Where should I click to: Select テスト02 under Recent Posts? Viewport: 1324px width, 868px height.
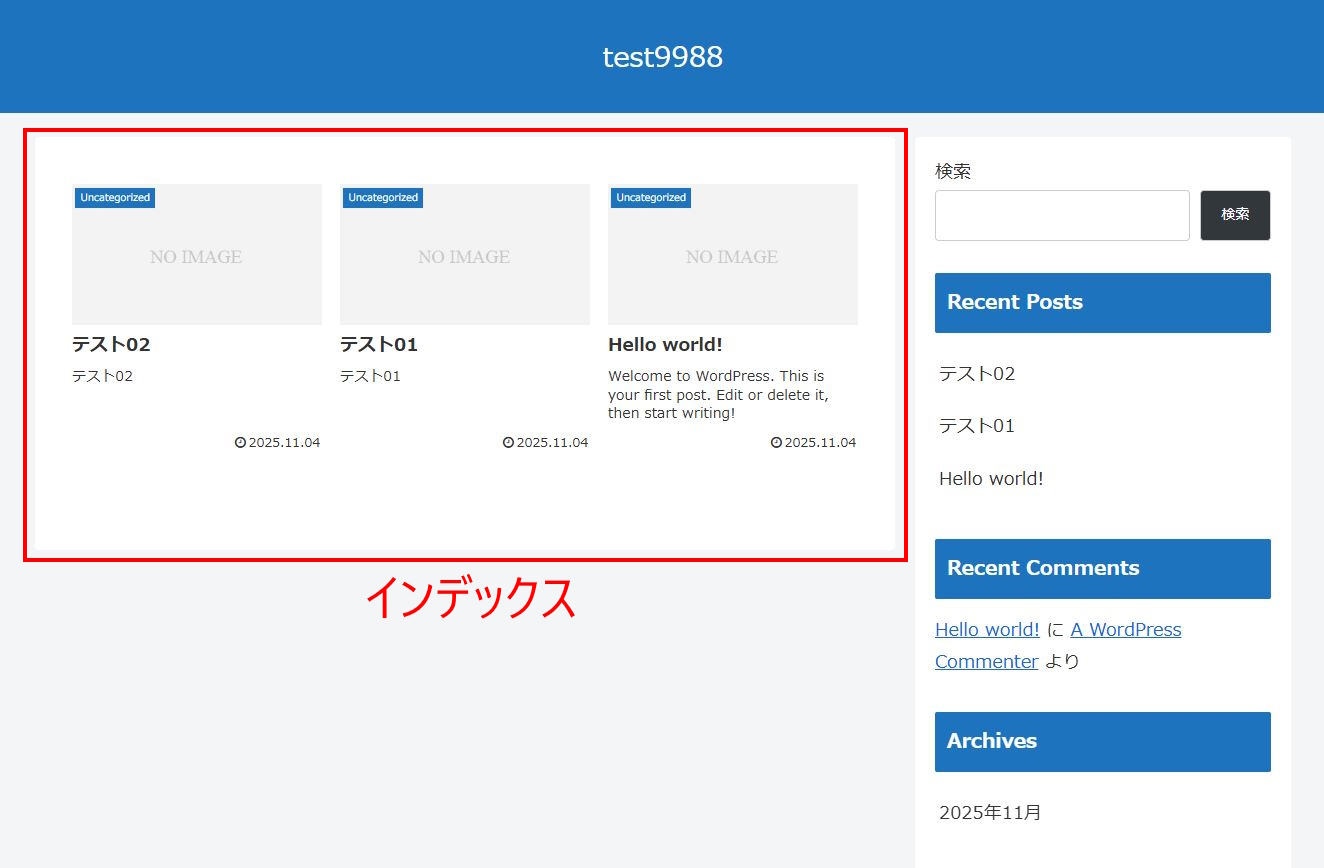click(977, 374)
